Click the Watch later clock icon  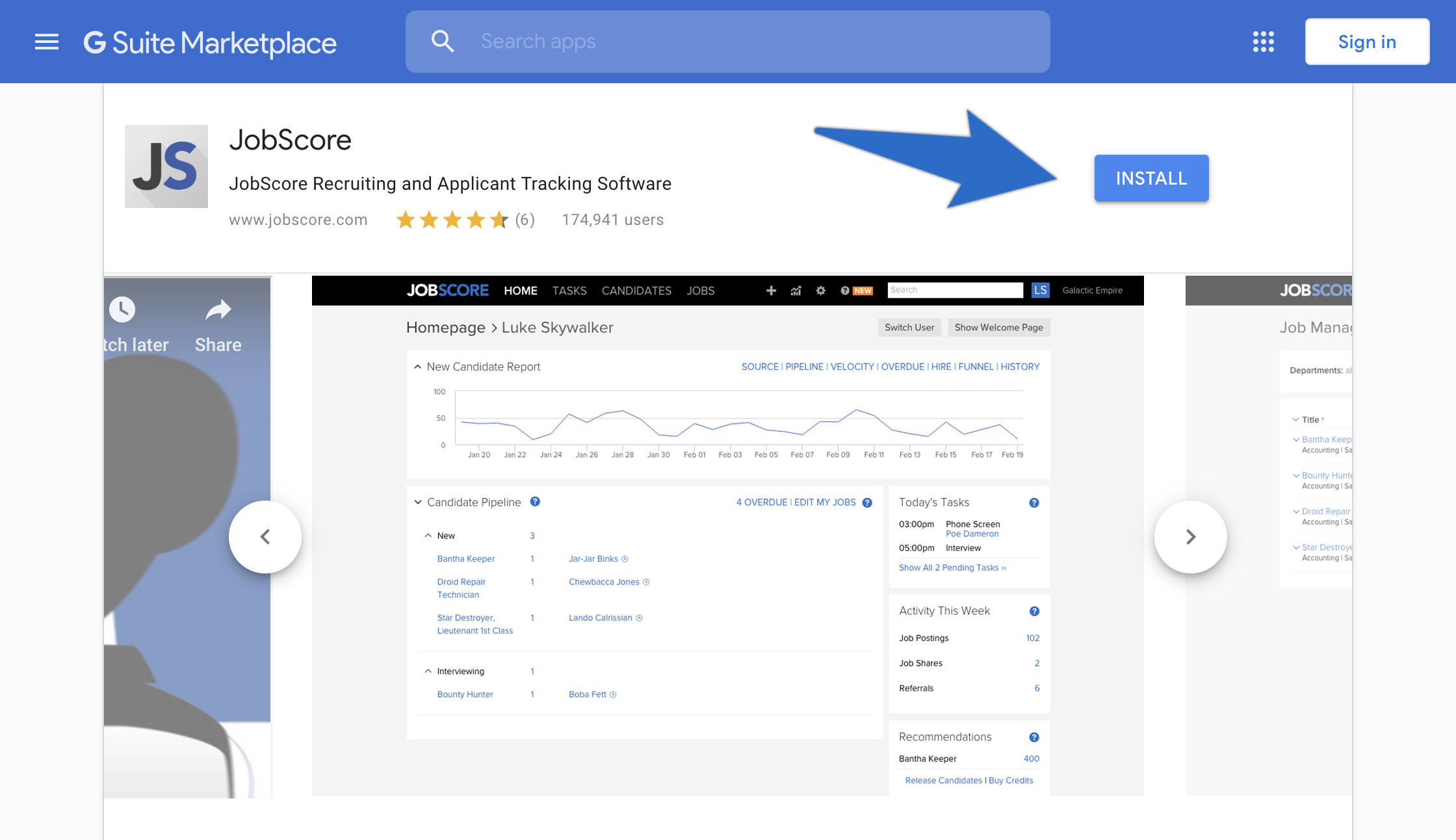(x=122, y=309)
